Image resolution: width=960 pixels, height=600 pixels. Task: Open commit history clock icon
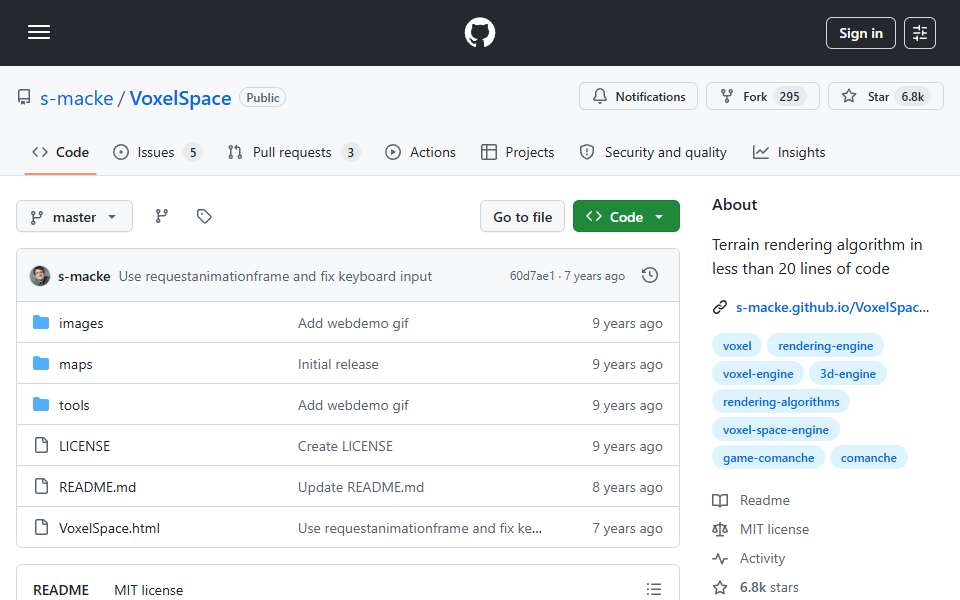650,276
